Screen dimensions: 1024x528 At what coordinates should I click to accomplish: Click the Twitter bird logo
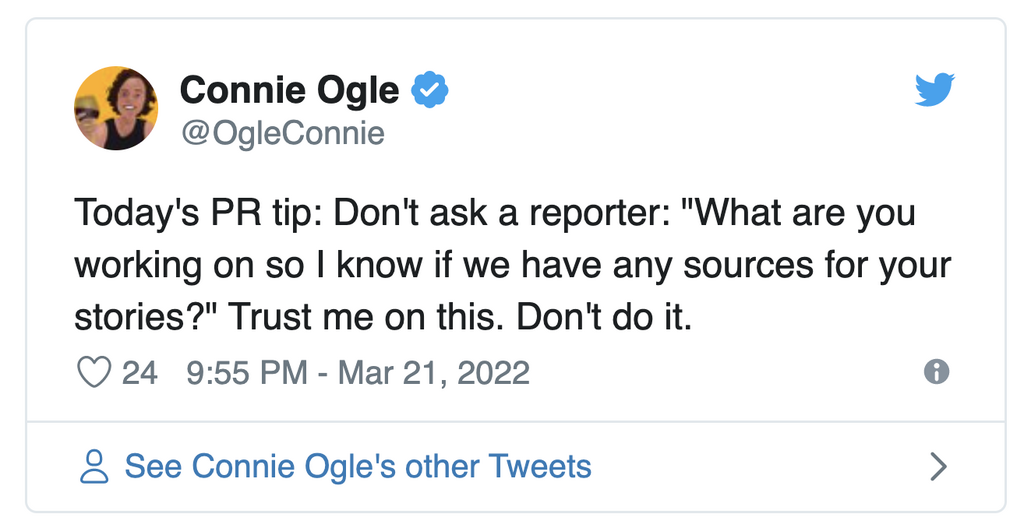935,92
